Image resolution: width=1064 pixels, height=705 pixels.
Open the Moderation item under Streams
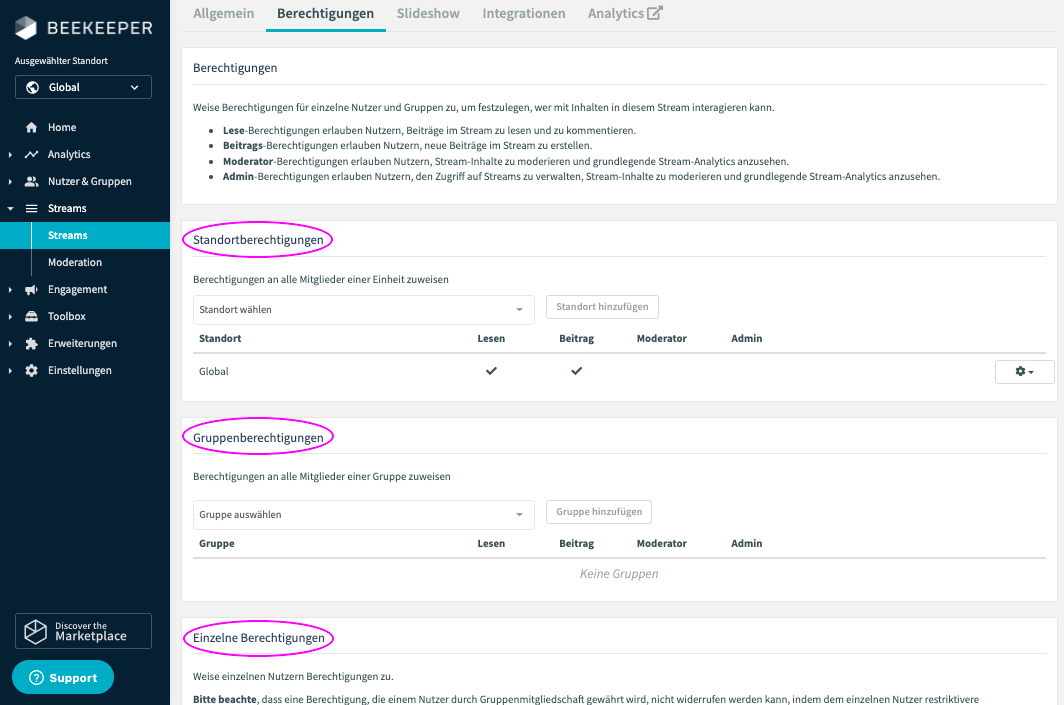75,263
